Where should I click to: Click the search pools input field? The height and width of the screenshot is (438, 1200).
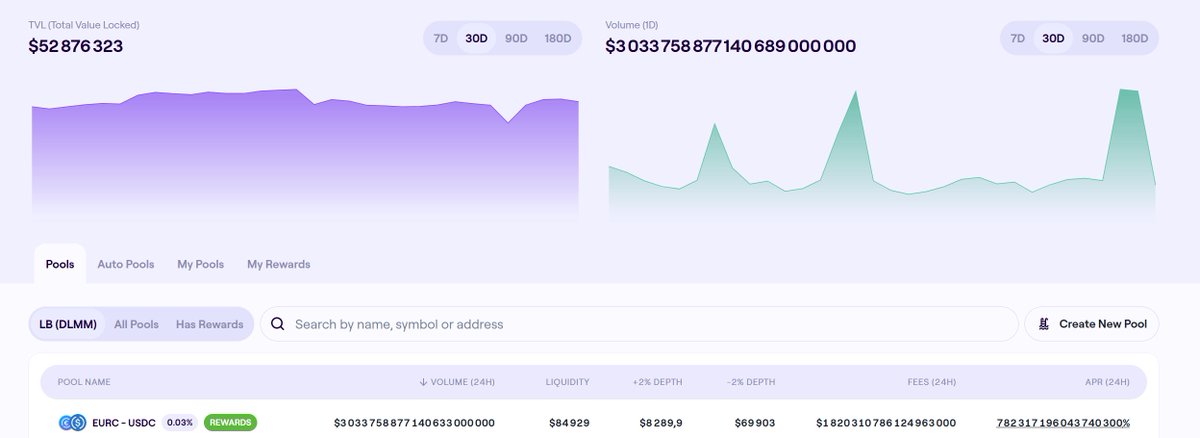[639, 324]
